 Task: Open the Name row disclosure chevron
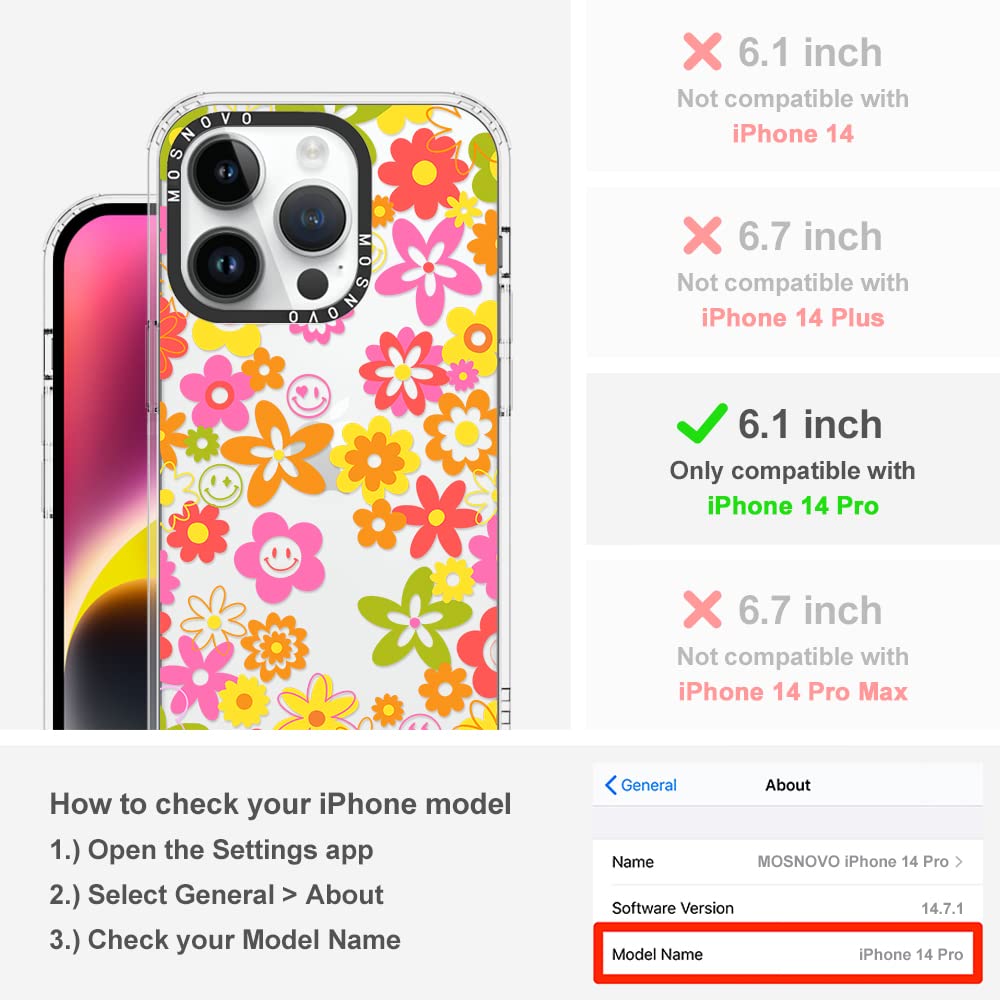pyautogui.click(x=959, y=862)
